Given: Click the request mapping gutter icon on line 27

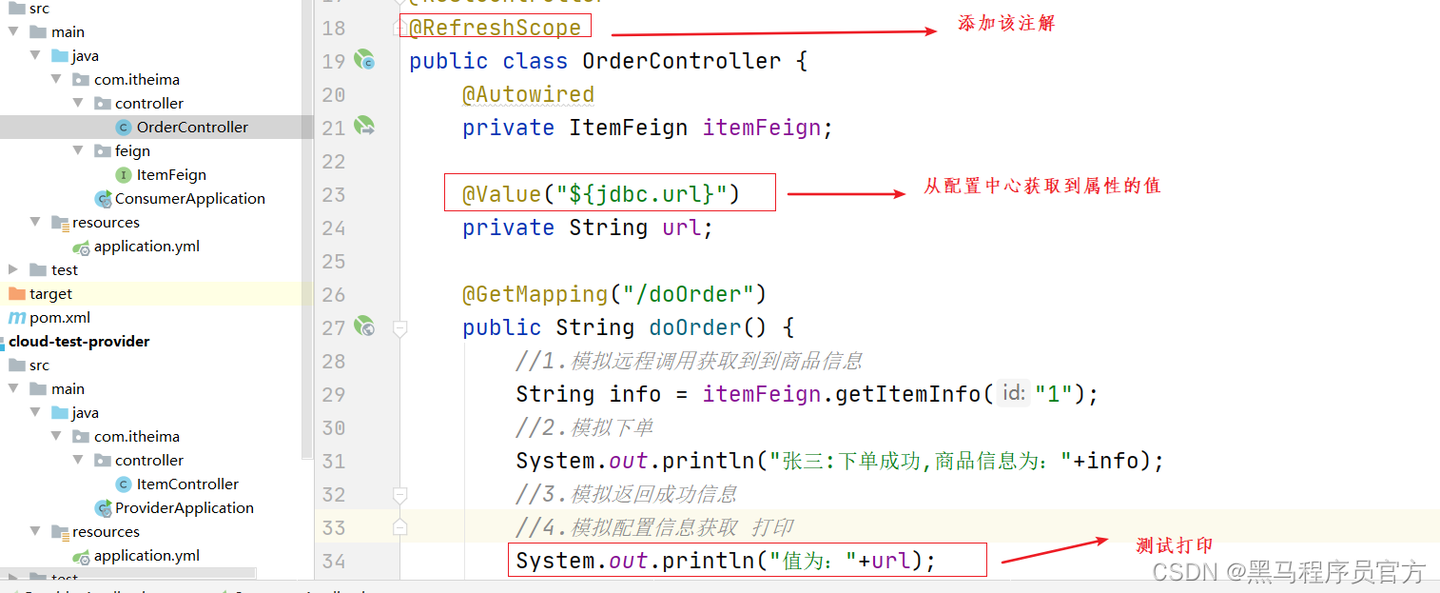Looking at the screenshot, I should 364,327.
